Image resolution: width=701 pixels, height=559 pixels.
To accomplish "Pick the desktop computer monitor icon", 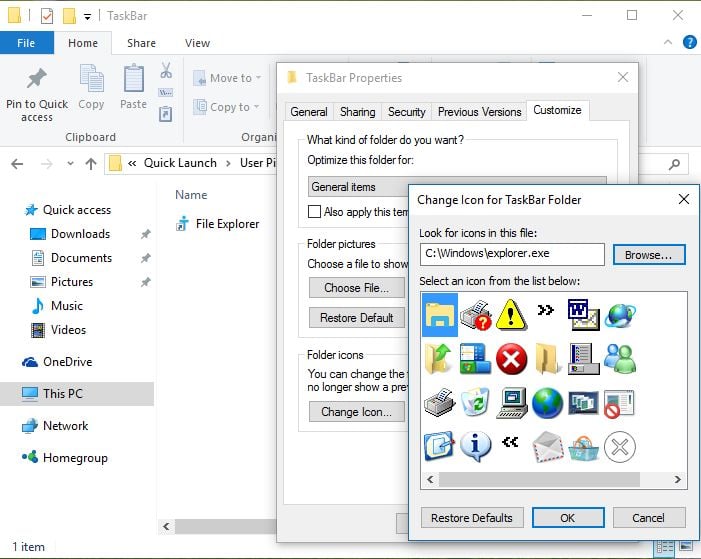I will 511,402.
